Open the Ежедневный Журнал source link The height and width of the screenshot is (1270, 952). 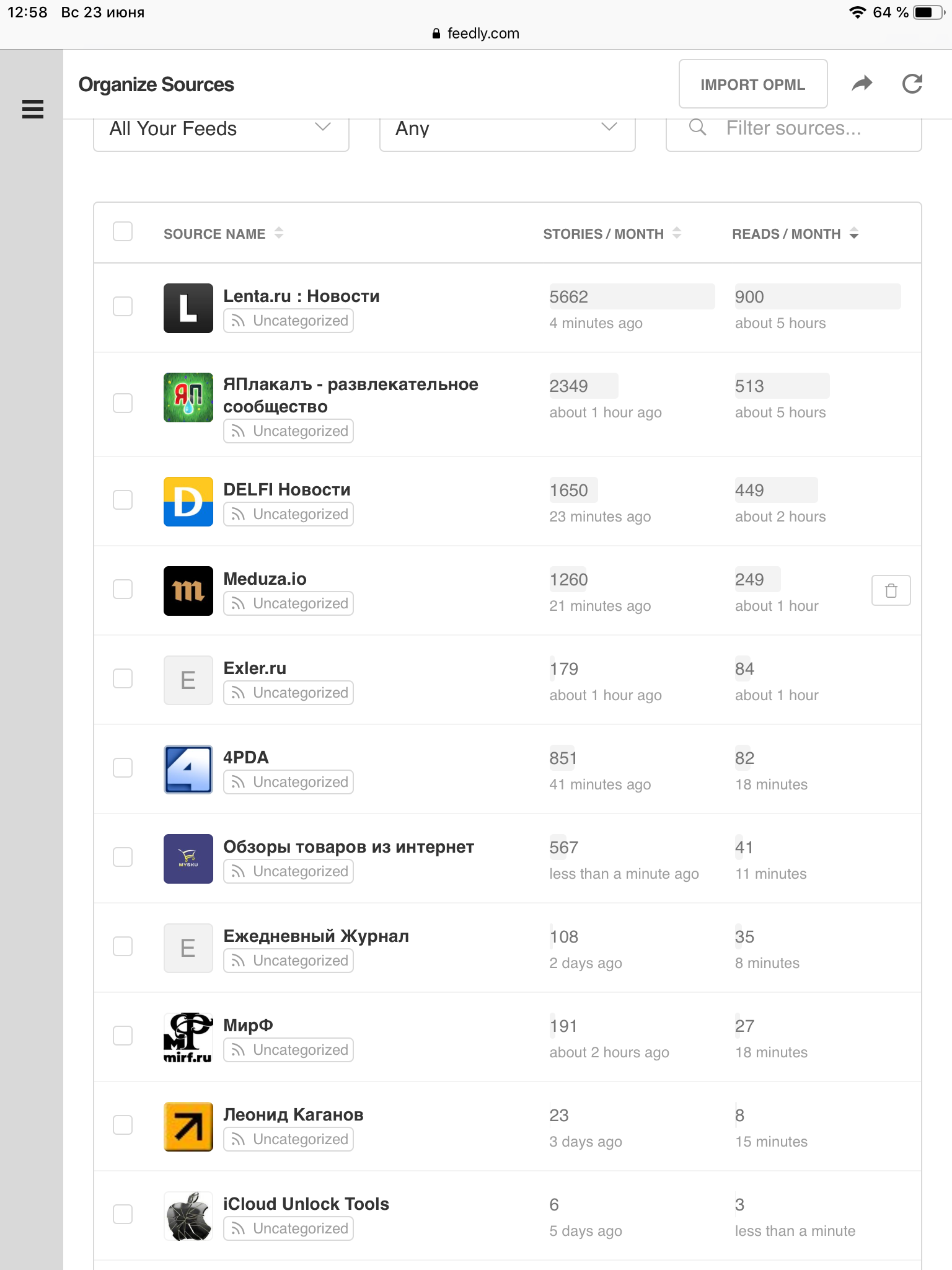(316, 936)
